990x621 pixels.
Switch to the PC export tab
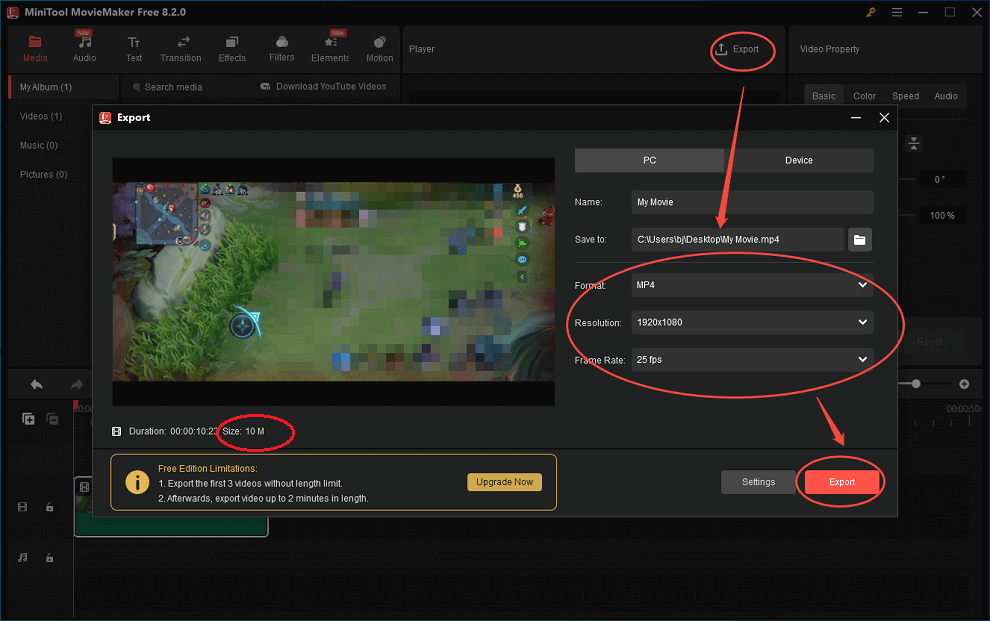(649, 160)
